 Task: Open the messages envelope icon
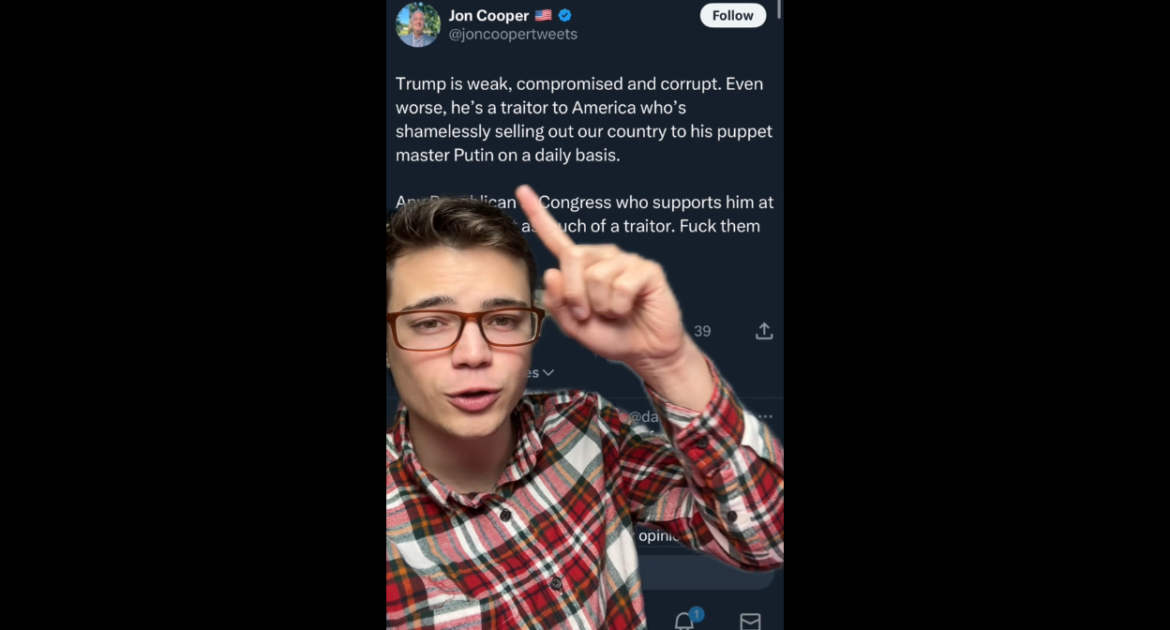point(750,621)
